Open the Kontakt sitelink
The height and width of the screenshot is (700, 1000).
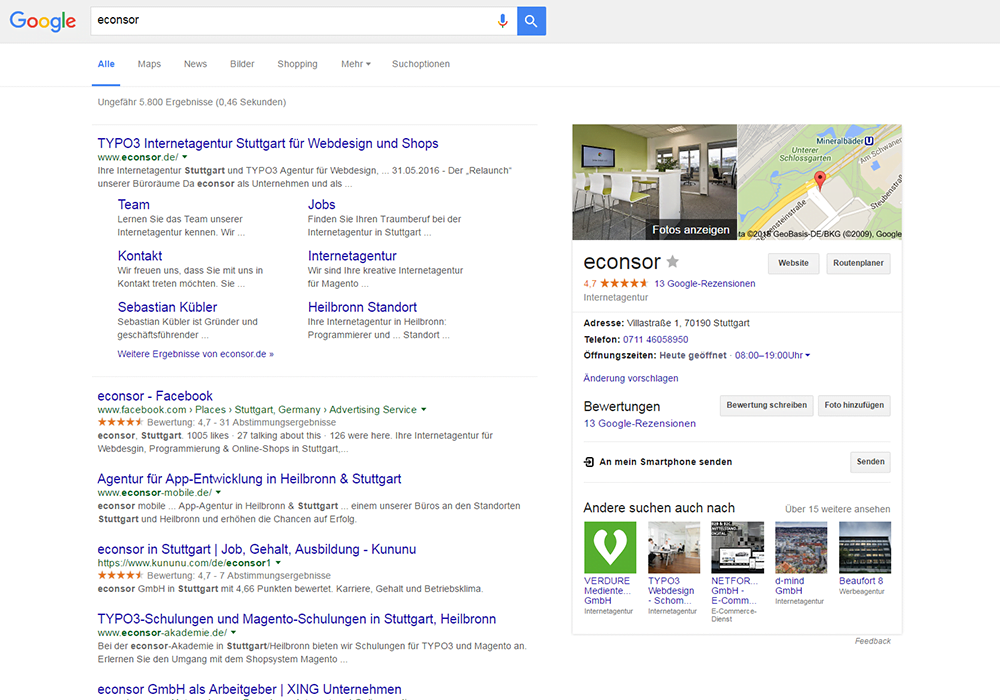(x=140, y=256)
